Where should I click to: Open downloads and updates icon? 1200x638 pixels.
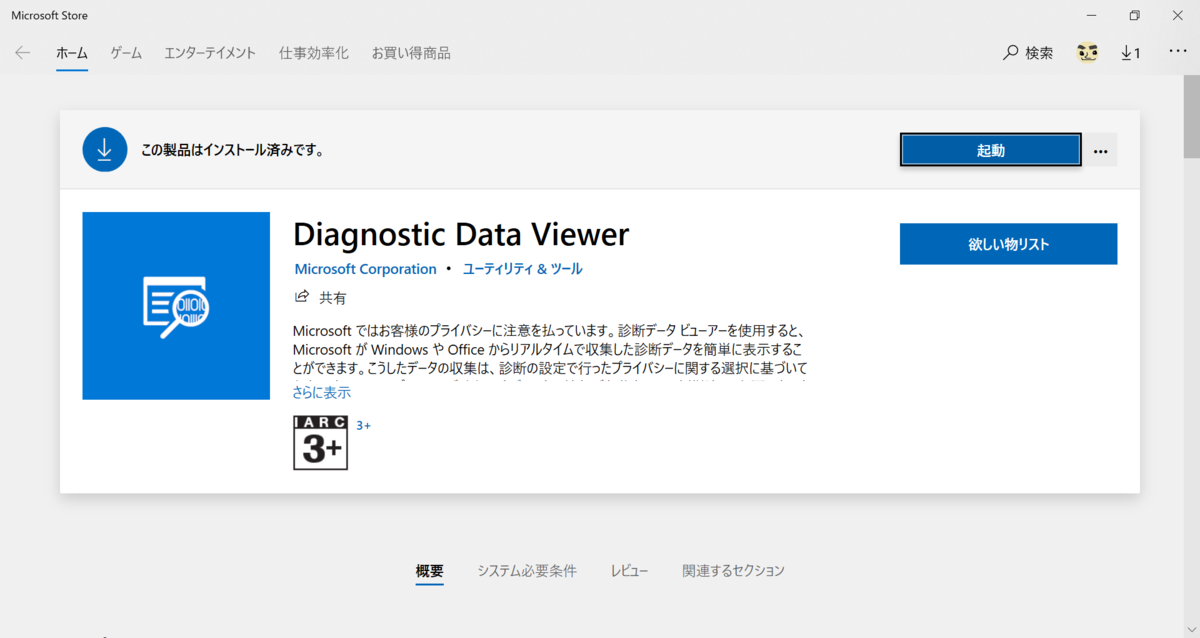point(1131,53)
